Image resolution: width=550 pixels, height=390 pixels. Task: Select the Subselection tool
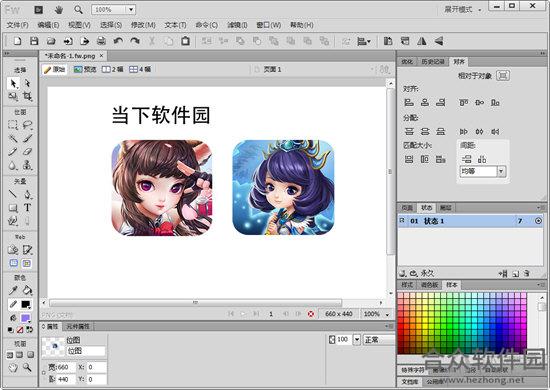27,83
